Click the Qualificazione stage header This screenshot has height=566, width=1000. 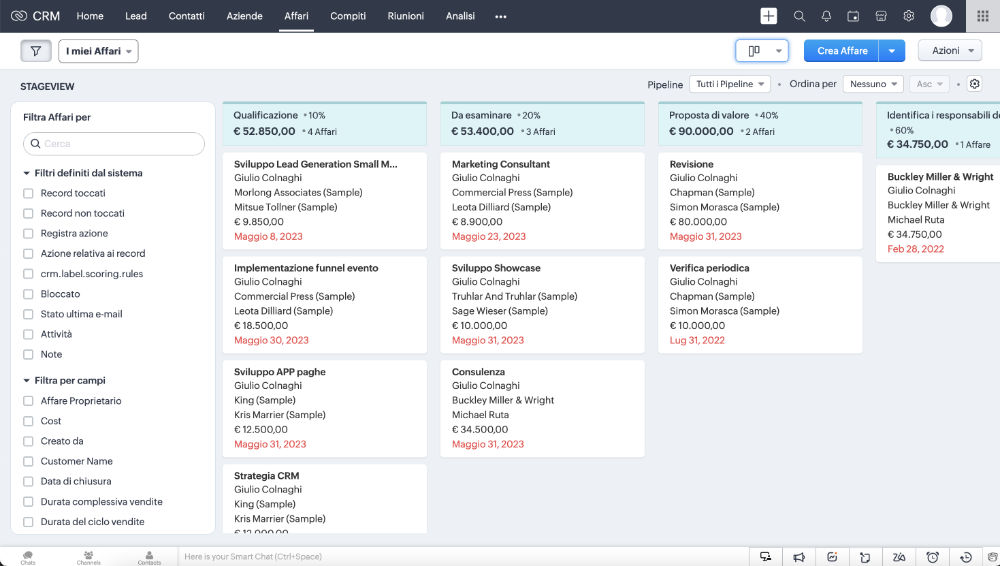coord(325,123)
